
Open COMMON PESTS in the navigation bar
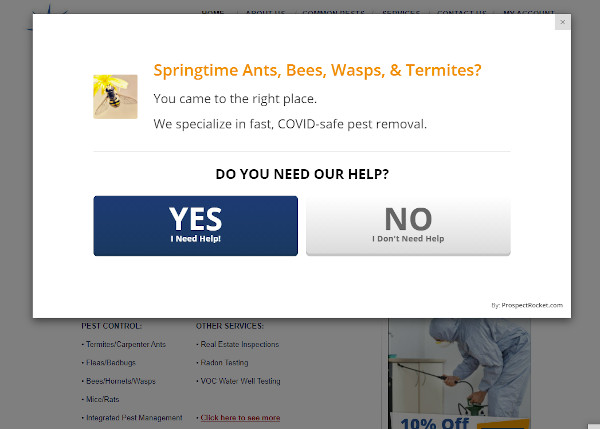(x=333, y=13)
